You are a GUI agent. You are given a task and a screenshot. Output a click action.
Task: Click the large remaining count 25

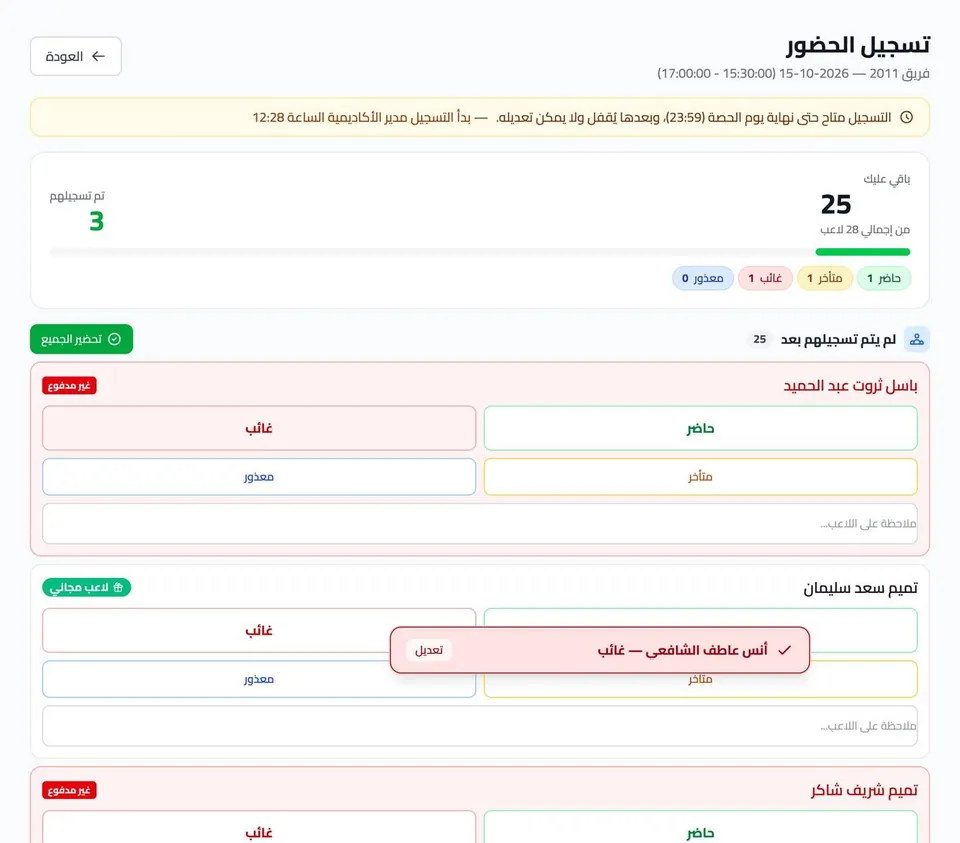point(836,204)
